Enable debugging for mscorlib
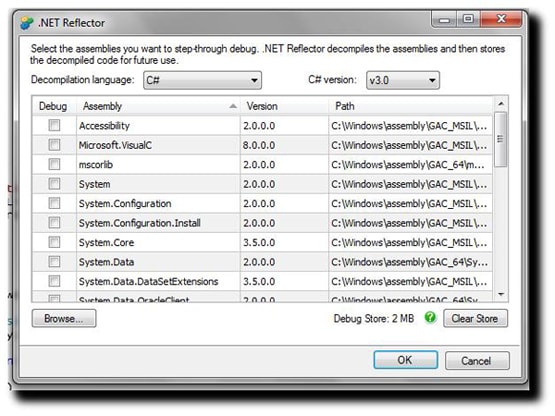 (54, 164)
